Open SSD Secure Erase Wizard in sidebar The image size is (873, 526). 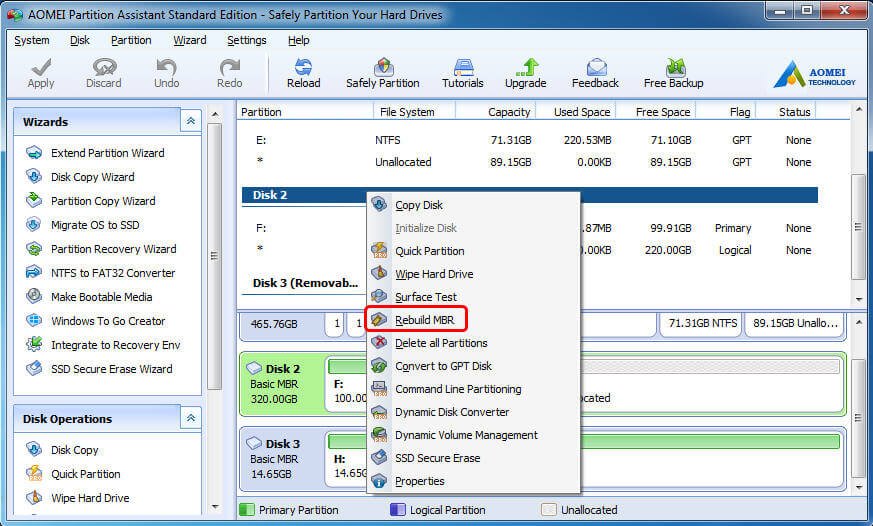point(99,368)
